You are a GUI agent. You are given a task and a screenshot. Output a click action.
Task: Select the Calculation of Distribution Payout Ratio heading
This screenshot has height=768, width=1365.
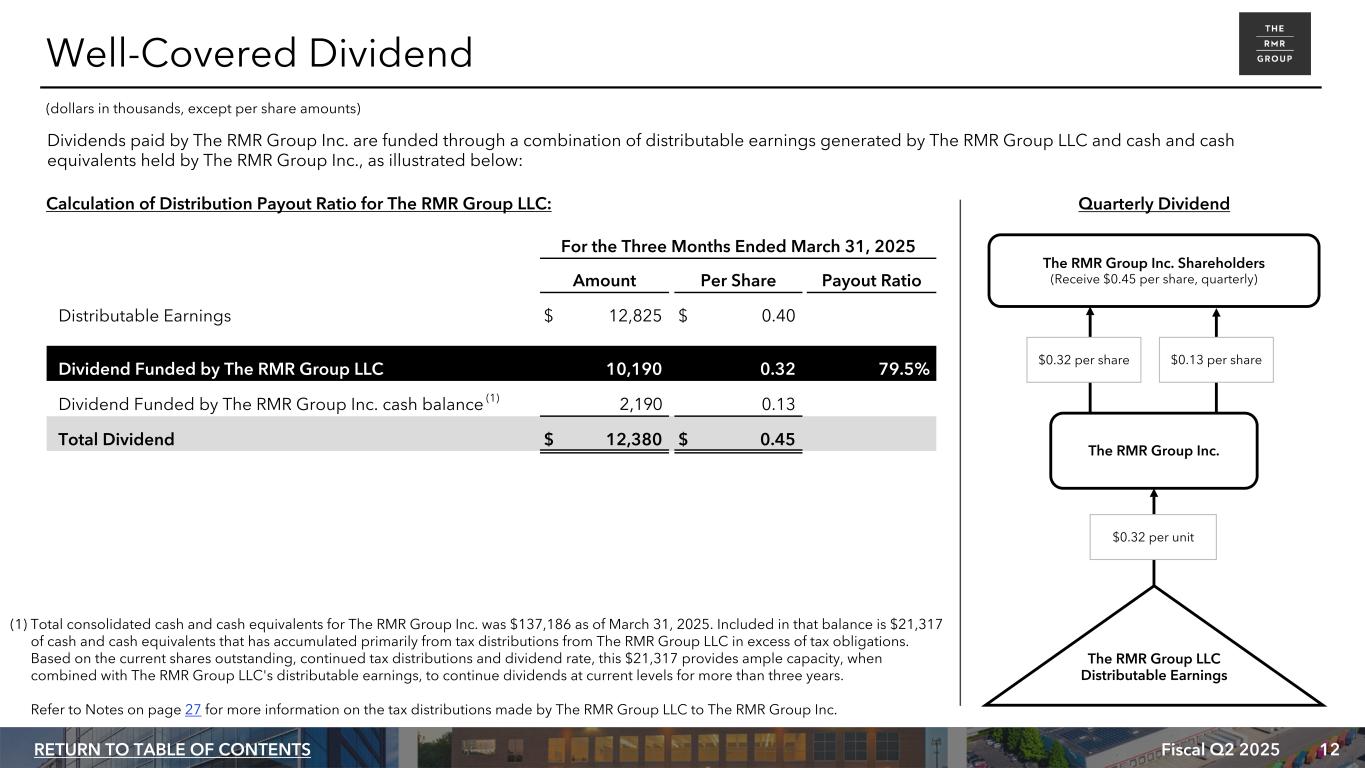299,204
